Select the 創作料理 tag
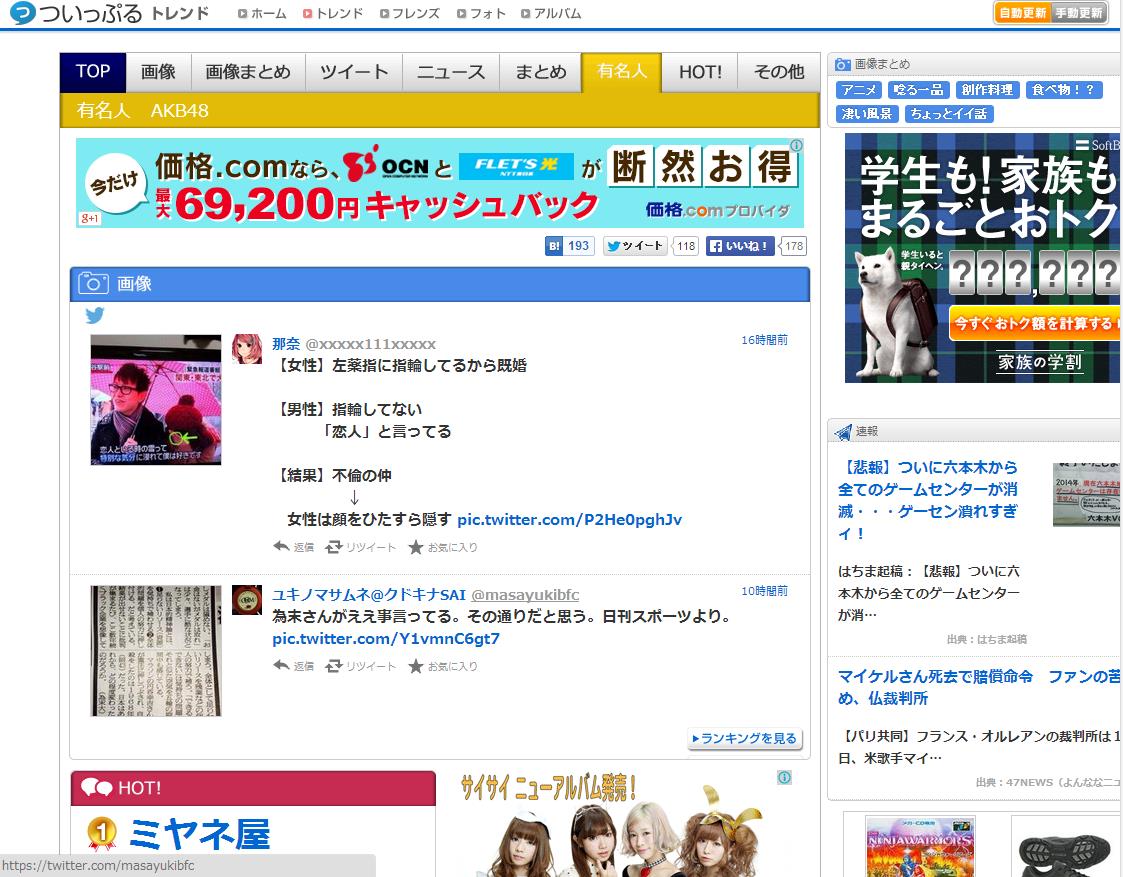The width and height of the screenshot is (1123, 877). (x=987, y=89)
